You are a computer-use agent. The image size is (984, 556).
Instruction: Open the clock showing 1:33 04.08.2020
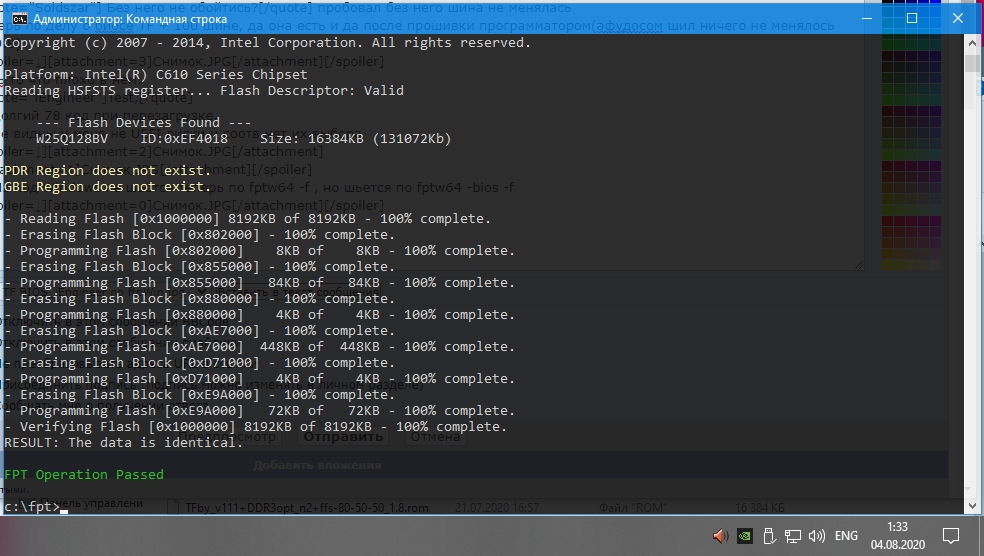click(897, 536)
